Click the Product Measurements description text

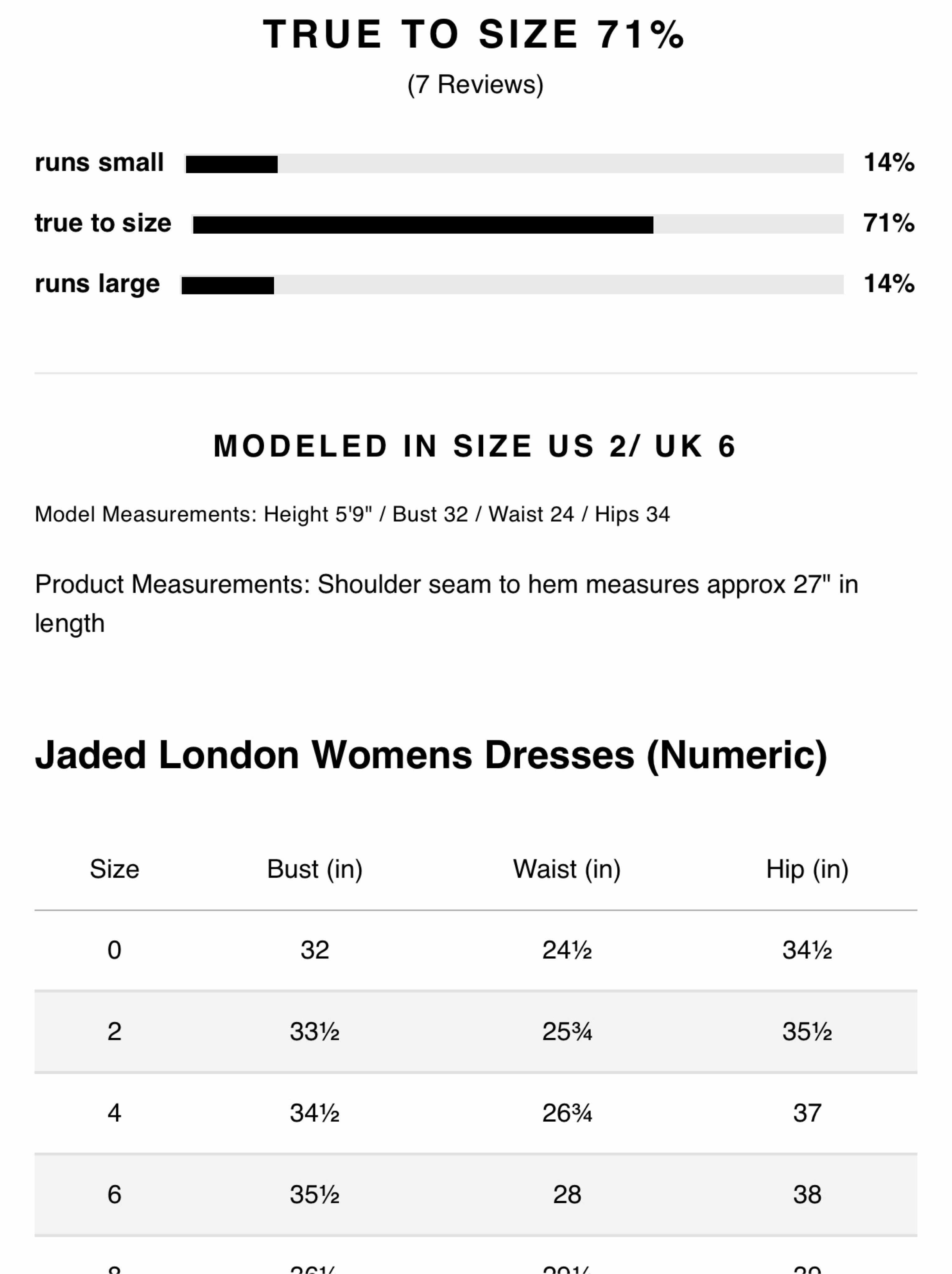pyautogui.click(x=447, y=604)
